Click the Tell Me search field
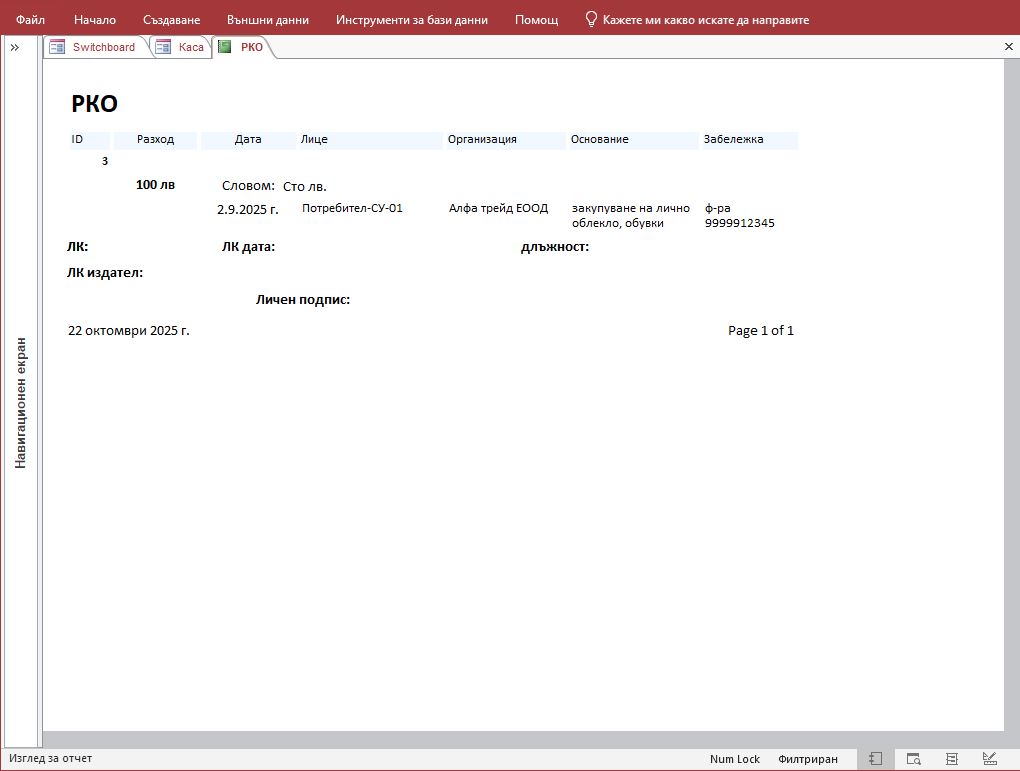Screen dimensions: 1020x771 (x=705, y=19)
